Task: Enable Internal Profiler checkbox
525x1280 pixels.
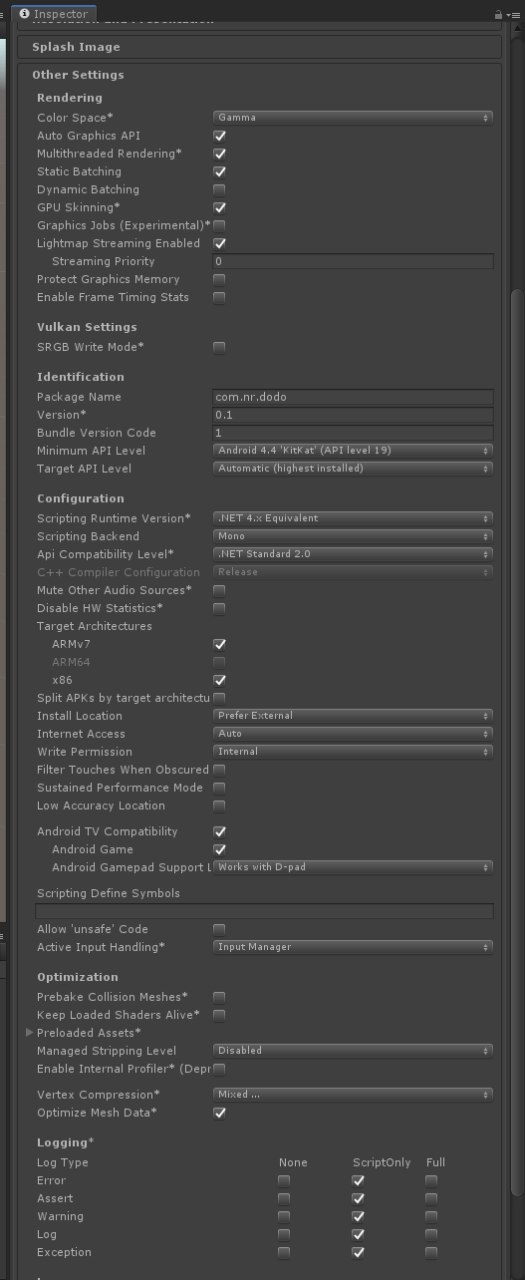Action: (219, 1069)
